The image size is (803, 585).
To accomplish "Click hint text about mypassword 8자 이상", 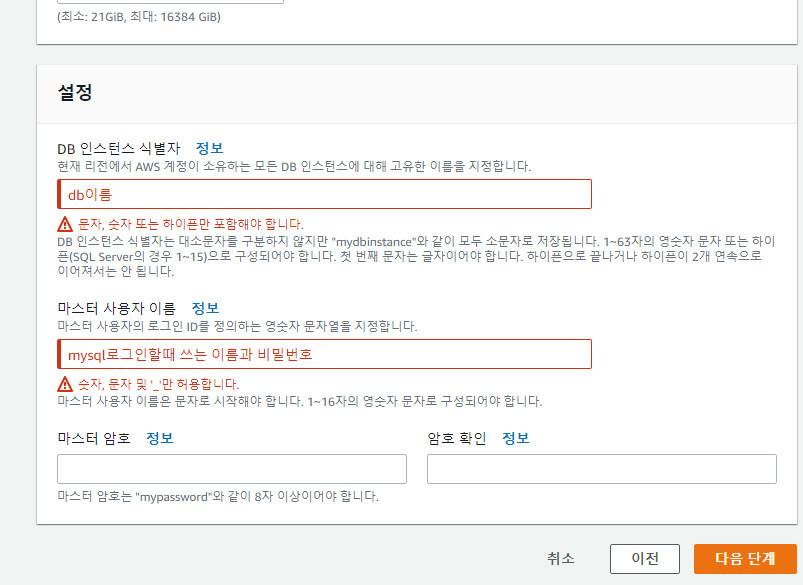I will [218, 496].
